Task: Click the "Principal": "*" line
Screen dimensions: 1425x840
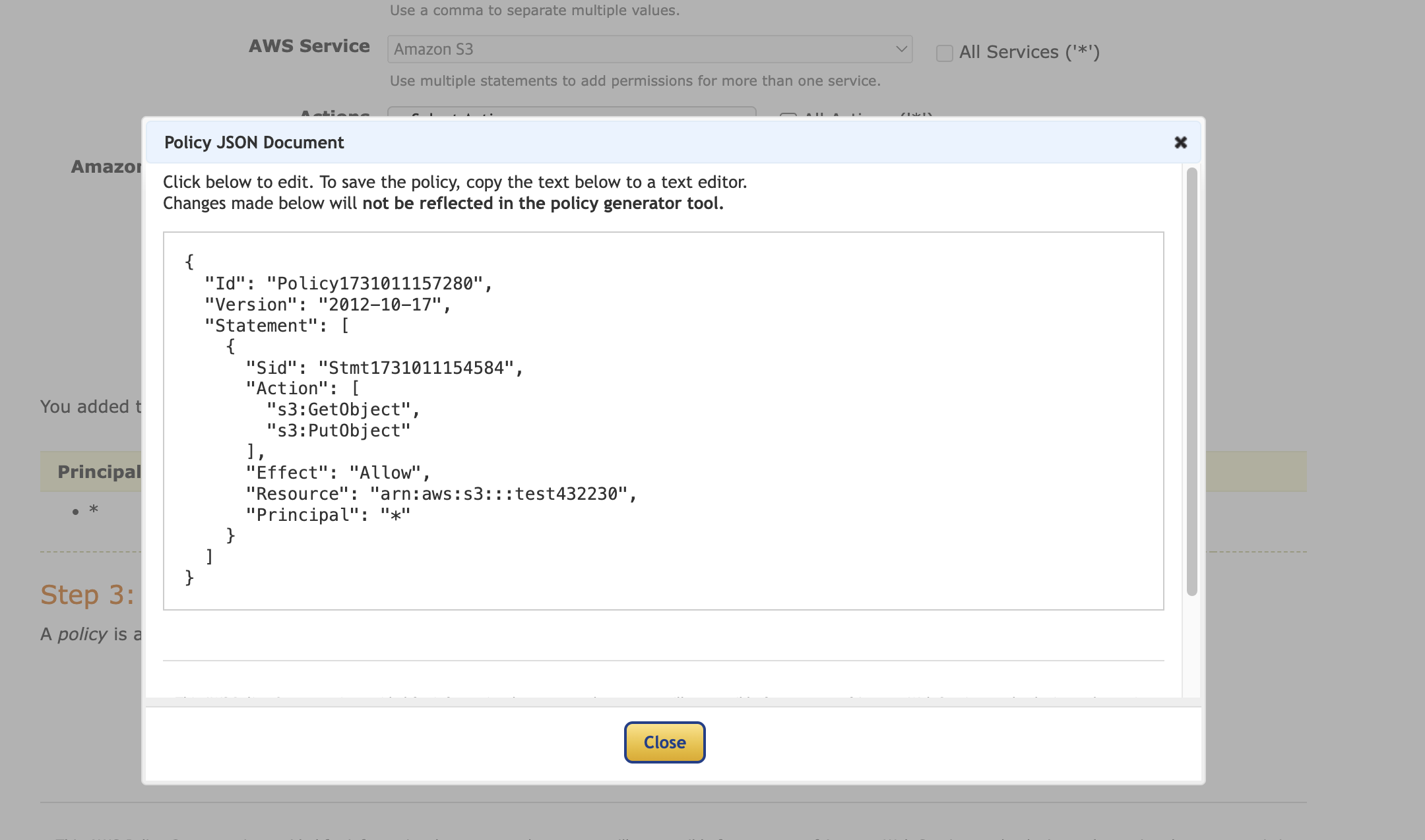Action: click(328, 515)
